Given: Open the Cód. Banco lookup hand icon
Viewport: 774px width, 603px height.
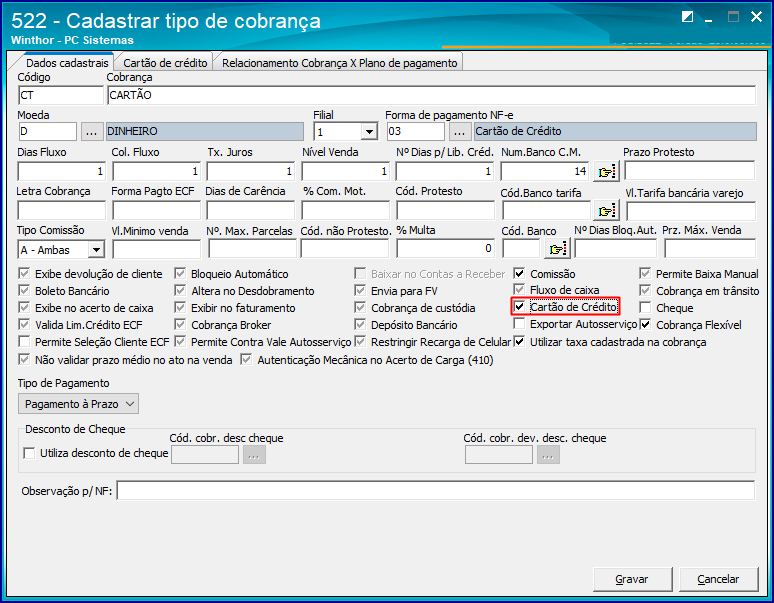Looking at the screenshot, I should point(557,249).
